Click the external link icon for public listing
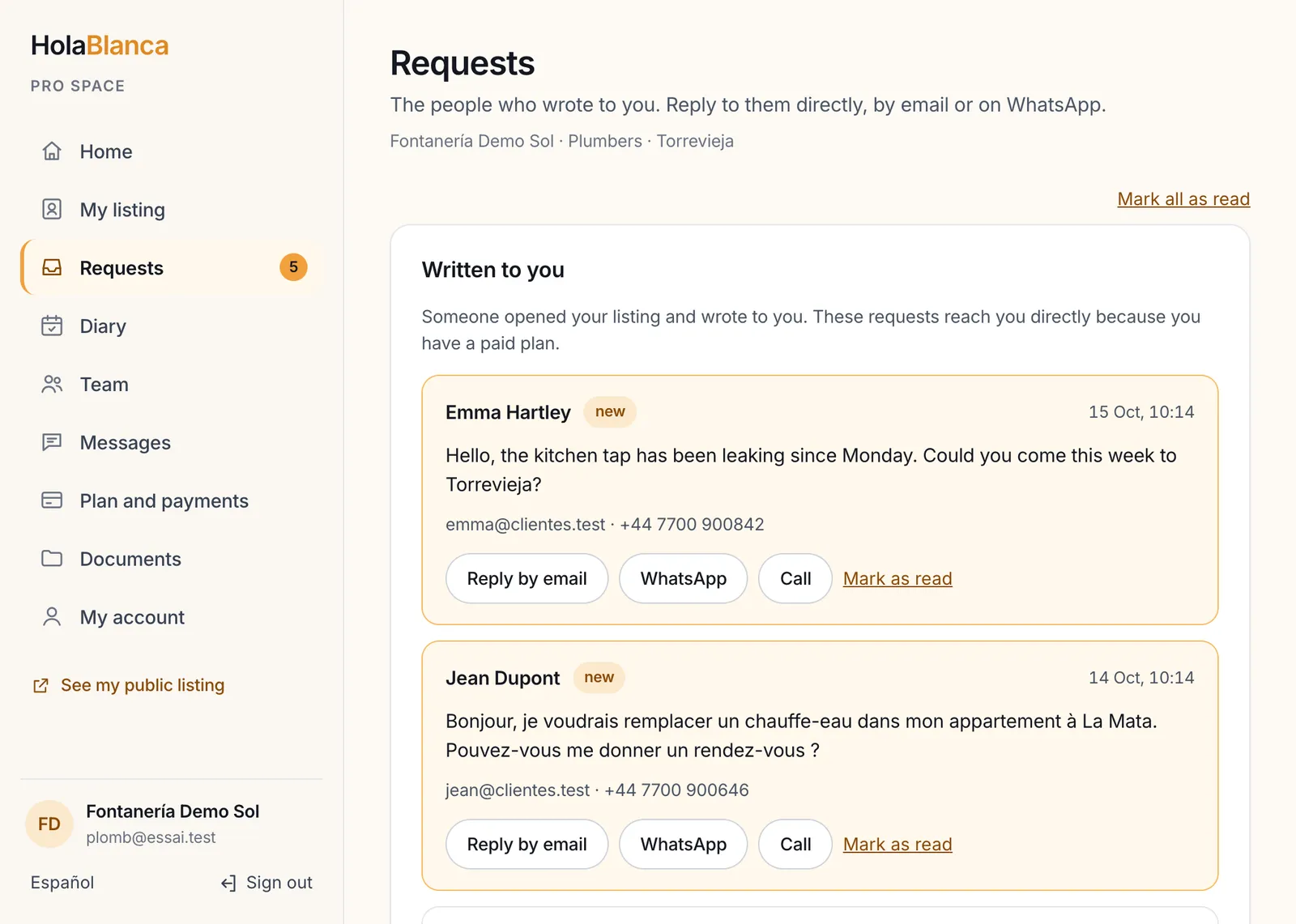Screen dimensions: 1296x924 click(40, 686)
